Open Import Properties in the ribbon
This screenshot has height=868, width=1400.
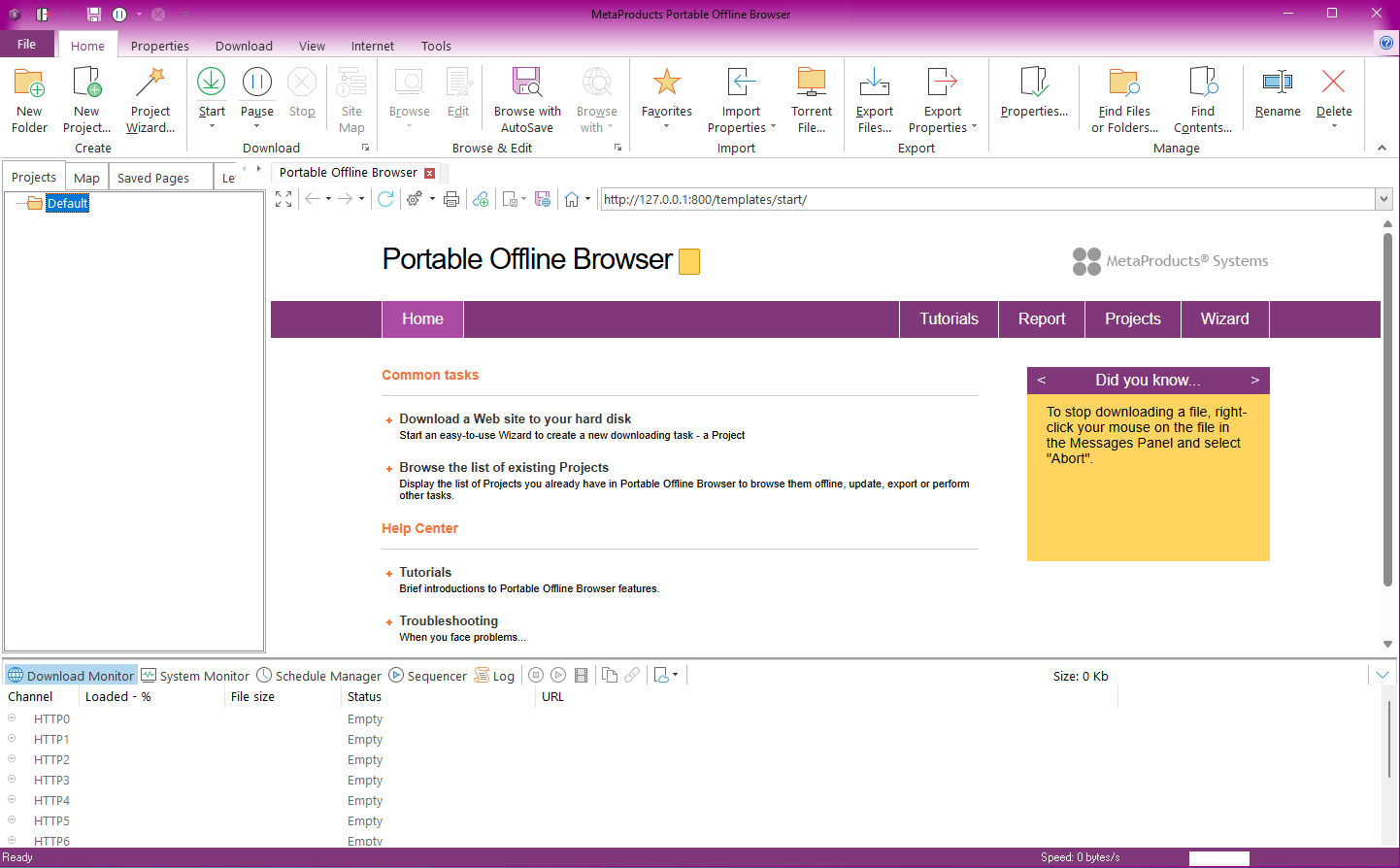(741, 100)
